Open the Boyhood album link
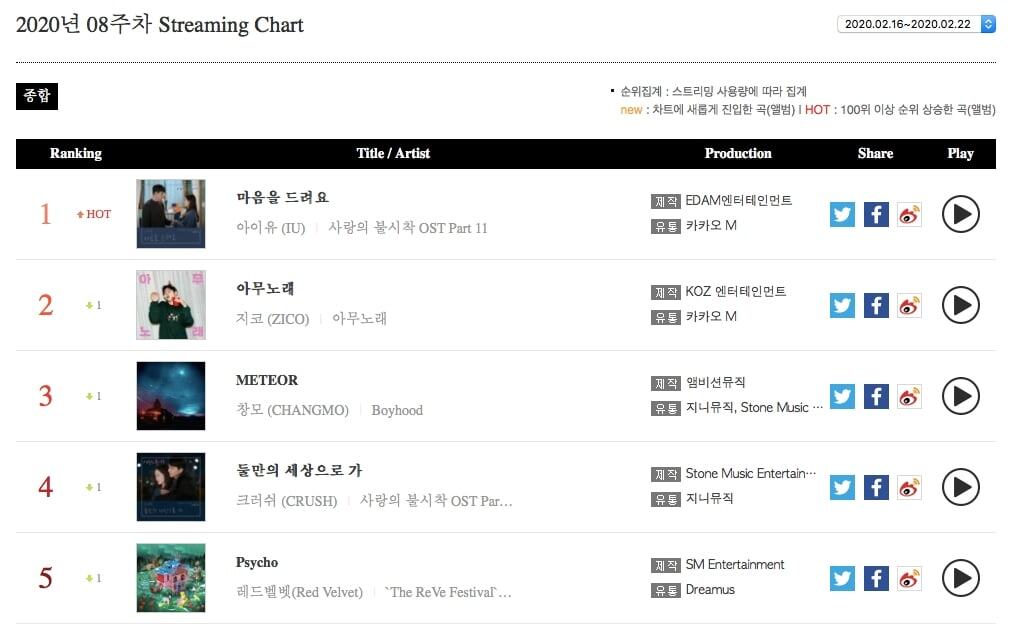 [x=397, y=410]
